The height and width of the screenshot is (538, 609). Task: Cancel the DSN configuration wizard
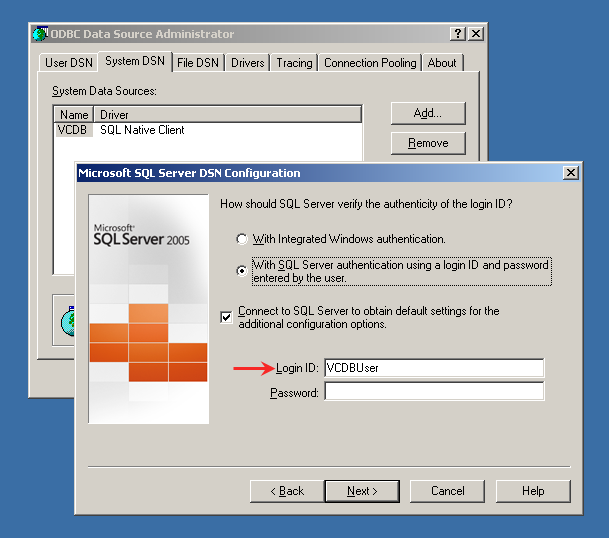pyautogui.click(x=448, y=491)
